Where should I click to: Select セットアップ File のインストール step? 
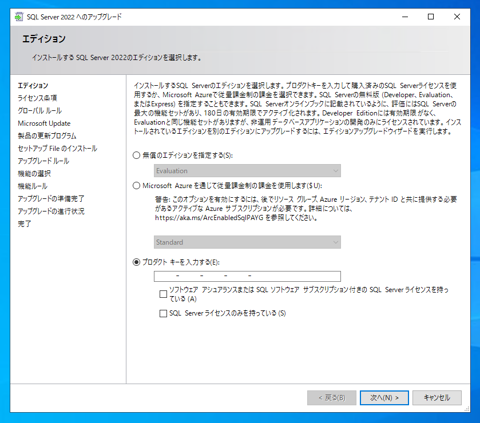point(57,148)
